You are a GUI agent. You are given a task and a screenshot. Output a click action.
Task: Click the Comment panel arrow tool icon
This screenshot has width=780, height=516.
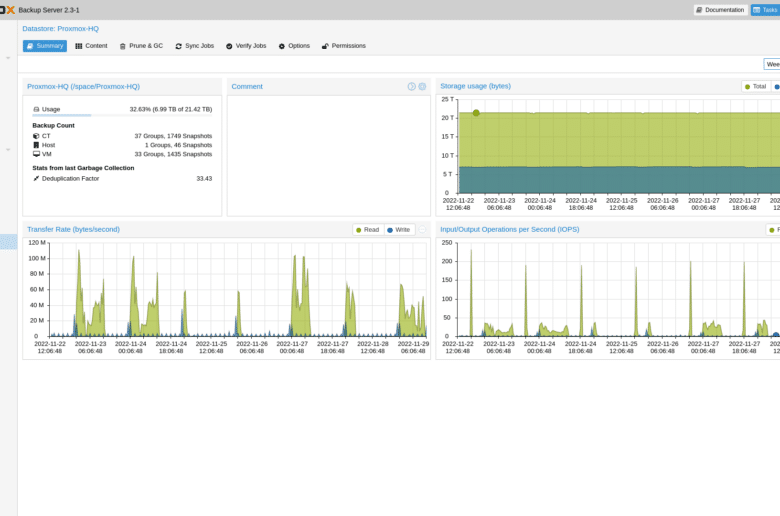tap(411, 87)
